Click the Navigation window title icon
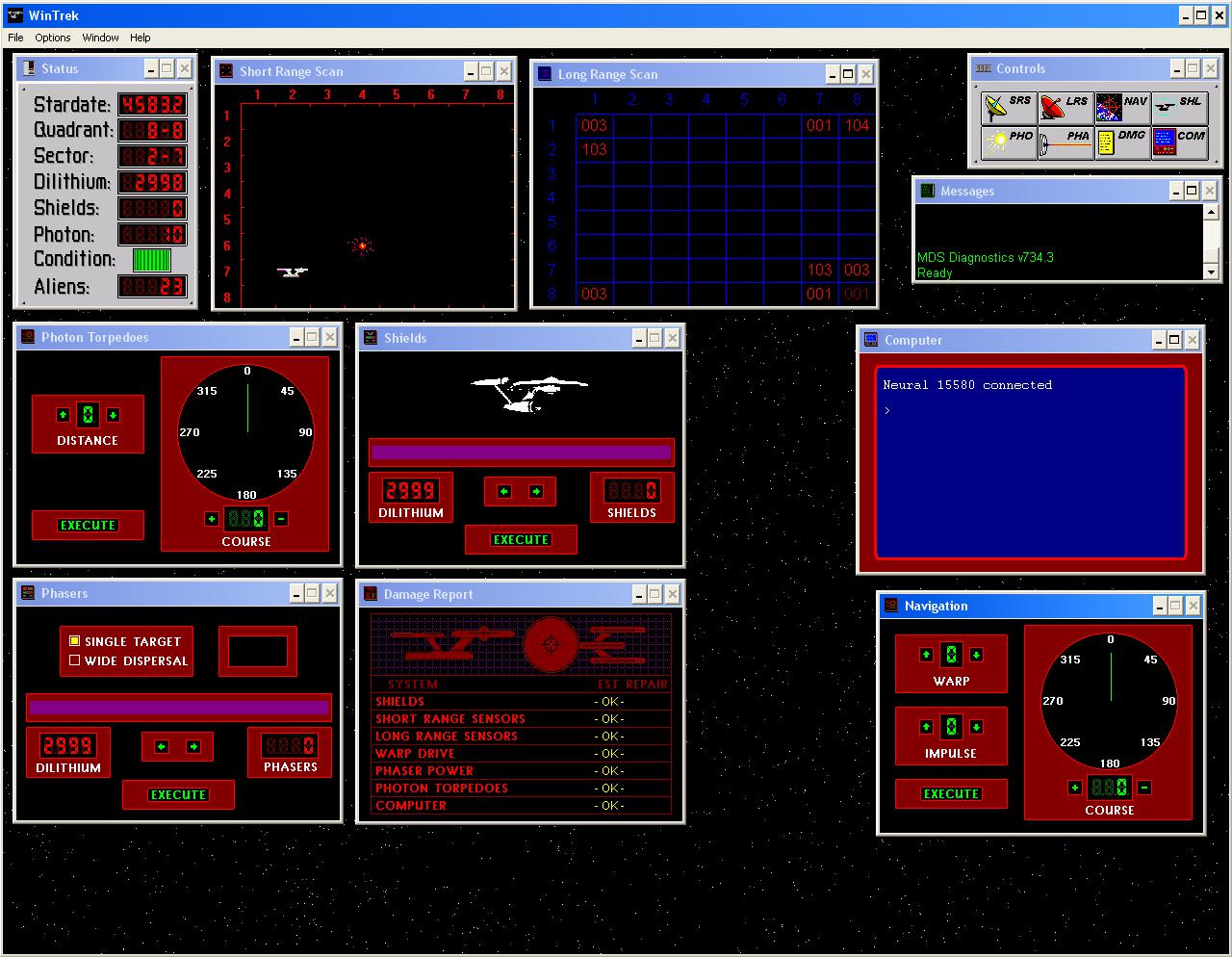Image resolution: width=1232 pixels, height=957 pixels. (x=891, y=606)
